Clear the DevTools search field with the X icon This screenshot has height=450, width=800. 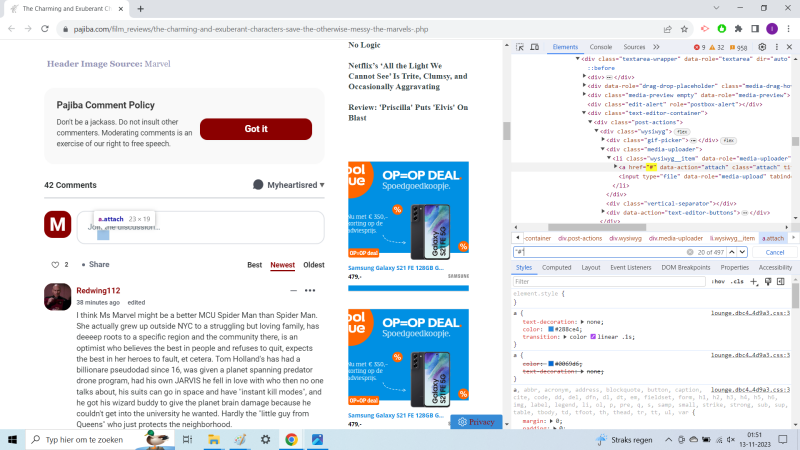click(690, 252)
